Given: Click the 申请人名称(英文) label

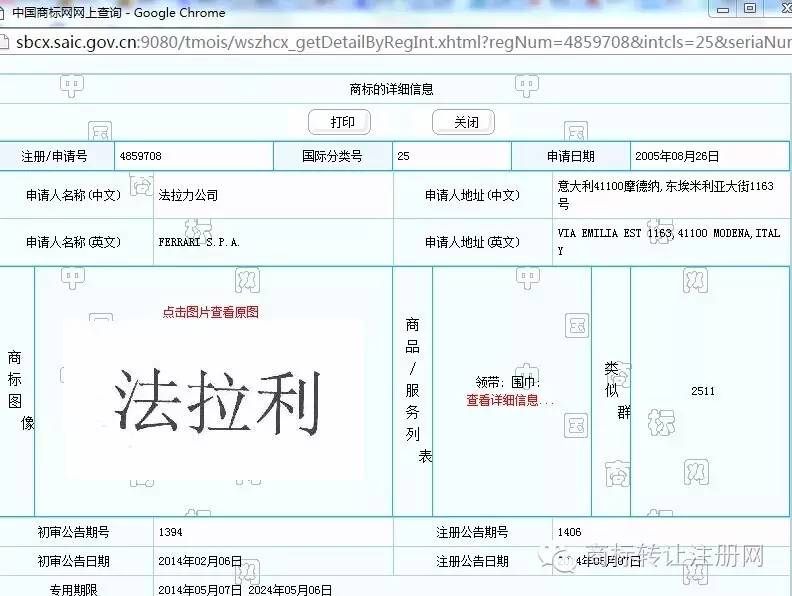Looking at the screenshot, I should coord(73,242).
